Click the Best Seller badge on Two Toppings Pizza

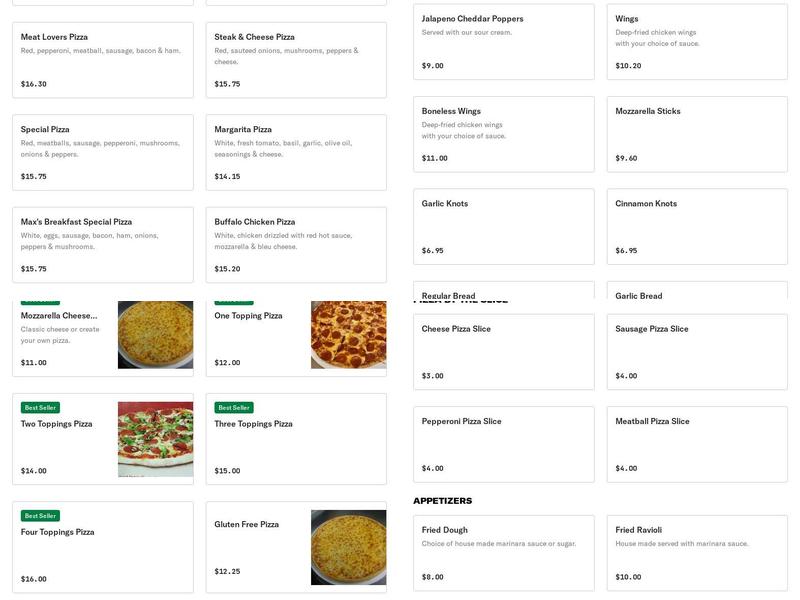(x=41, y=408)
